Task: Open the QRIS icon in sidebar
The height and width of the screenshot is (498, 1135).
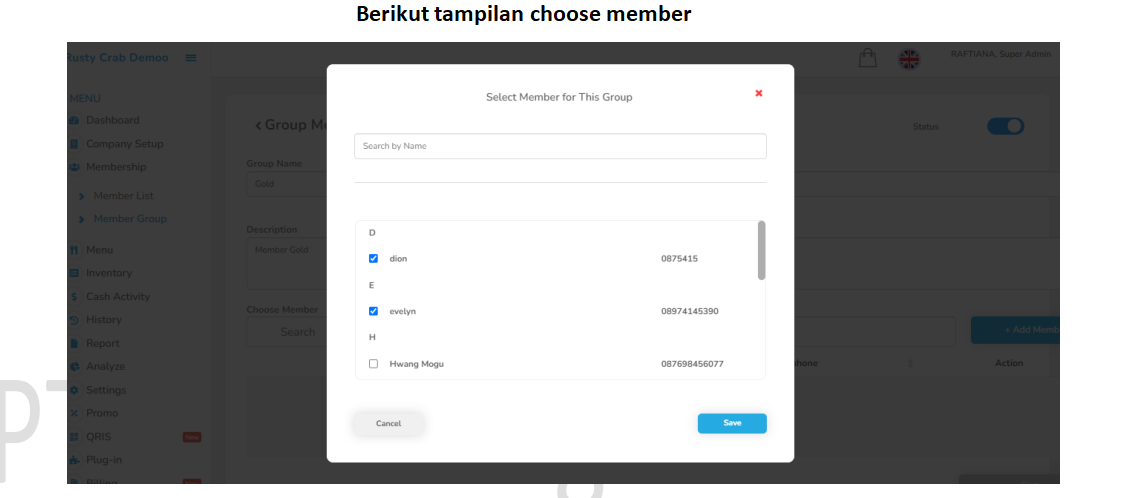Action: pyautogui.click(x=74, y=437)
